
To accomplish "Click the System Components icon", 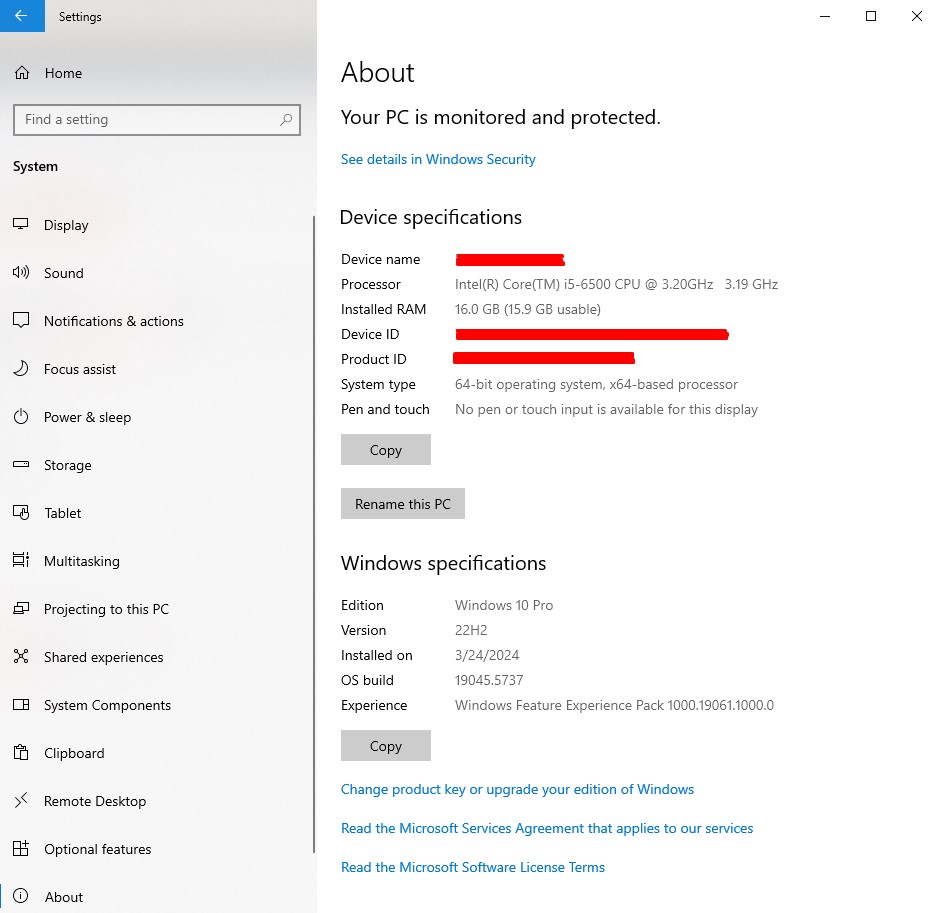I will coord(21,704).
